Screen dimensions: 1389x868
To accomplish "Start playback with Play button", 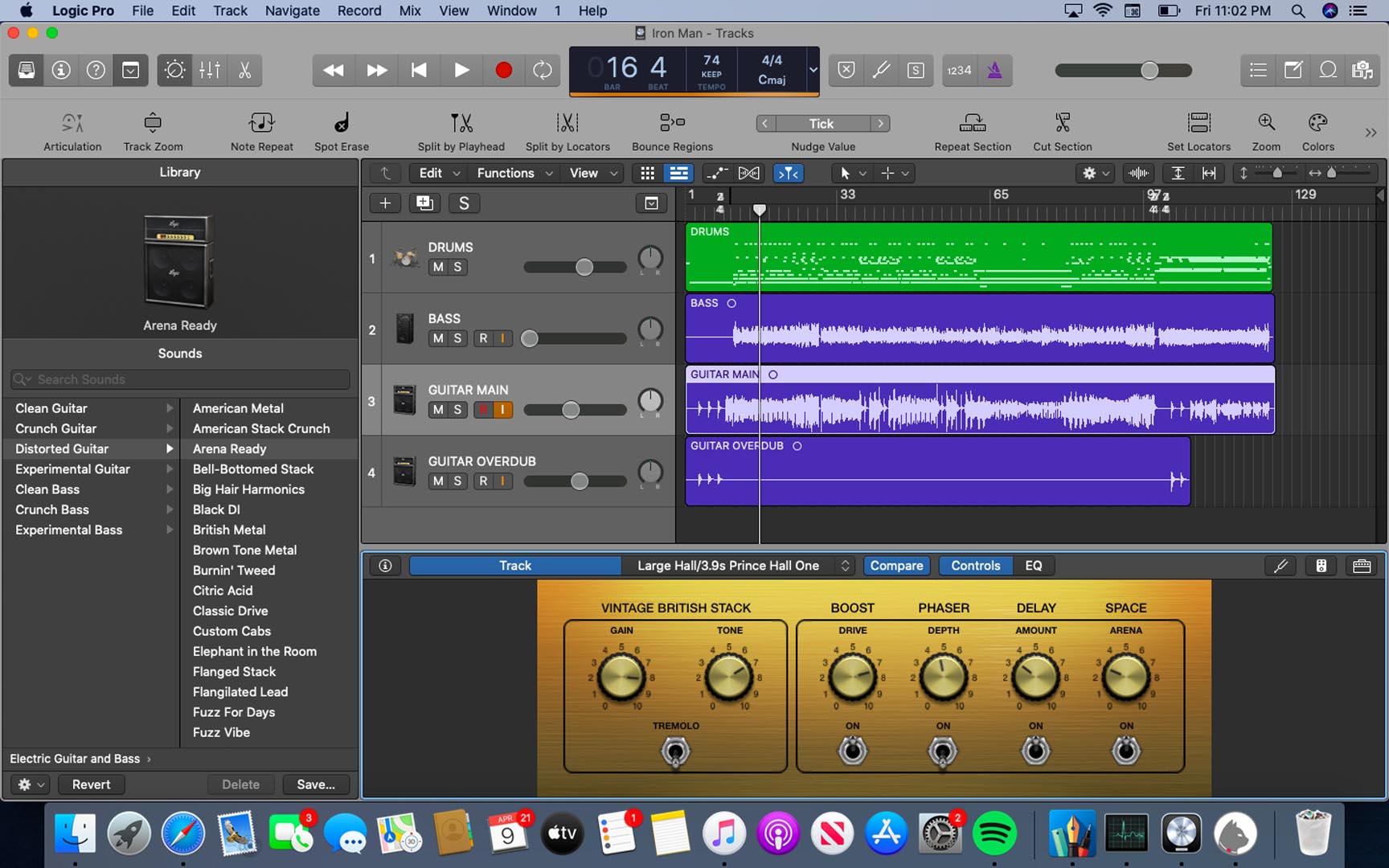I will (461, 70).
